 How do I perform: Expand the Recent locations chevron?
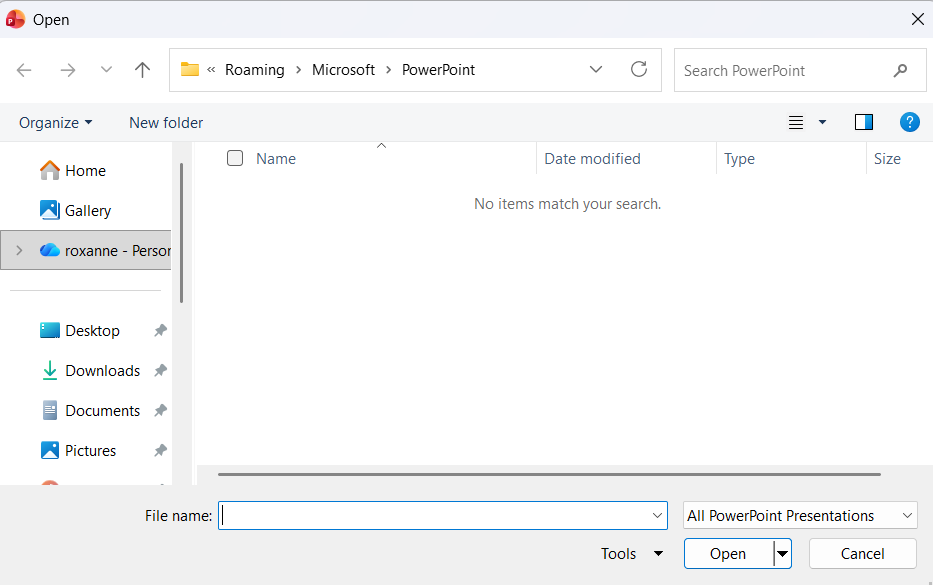coord(106,70)
